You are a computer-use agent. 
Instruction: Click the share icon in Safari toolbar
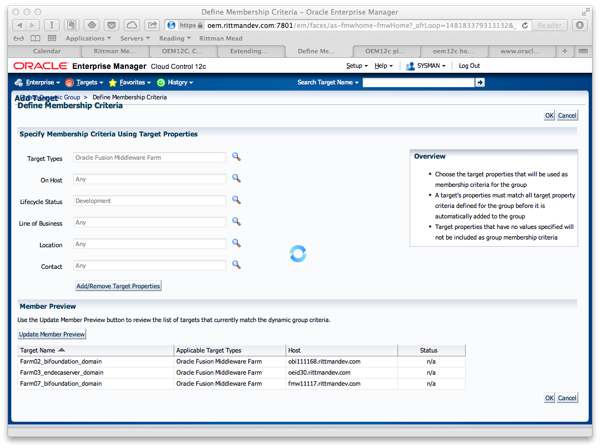pos(152,25)
